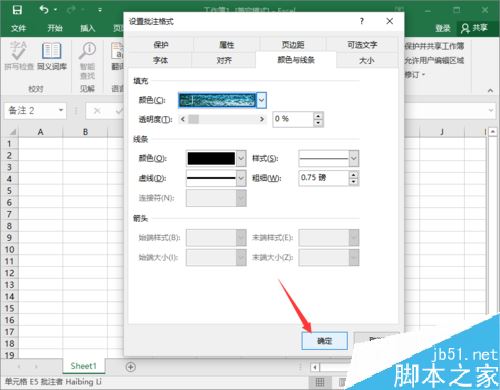Open the Name Box dropdown arrow

click(61, 110)
